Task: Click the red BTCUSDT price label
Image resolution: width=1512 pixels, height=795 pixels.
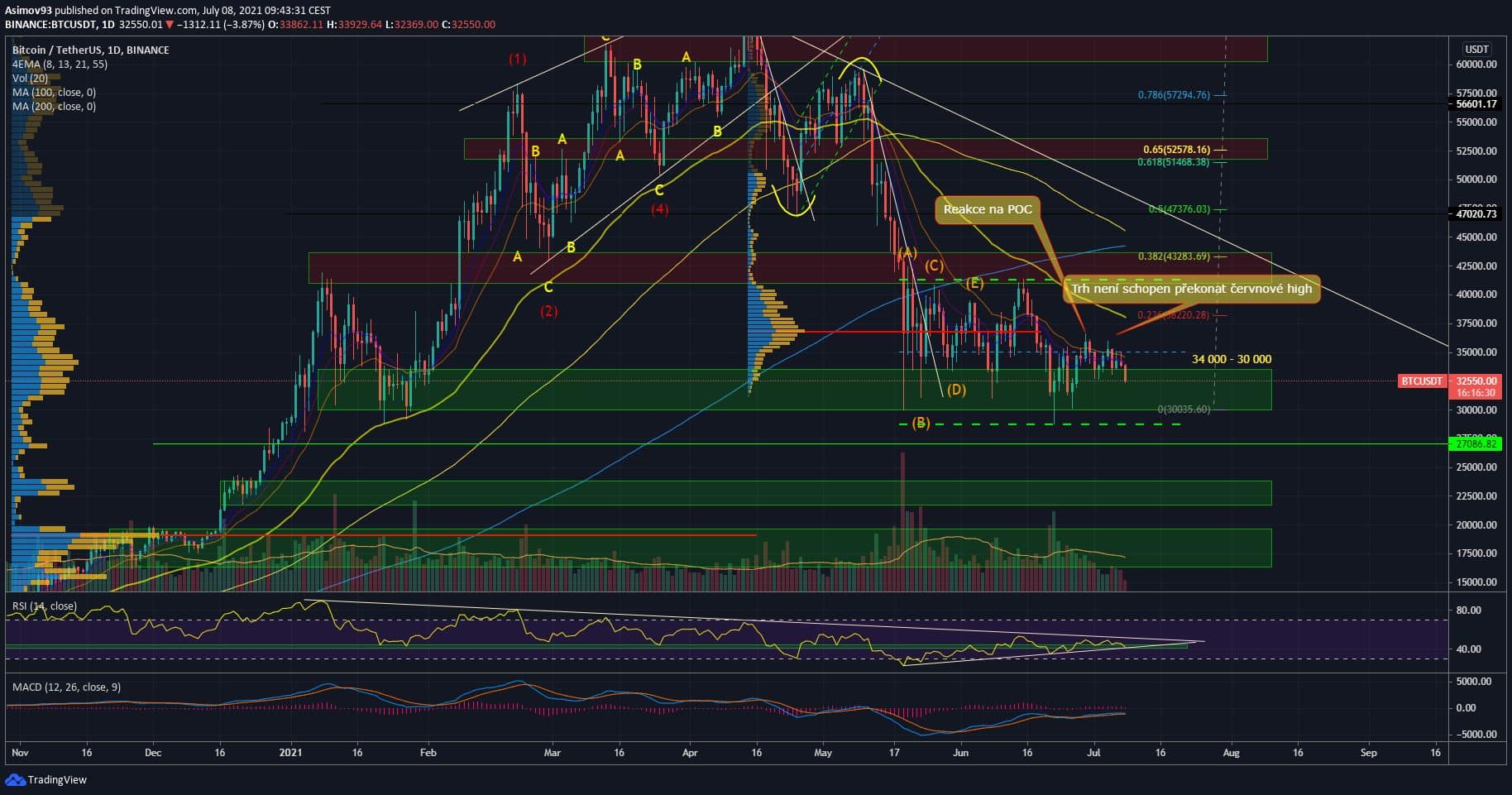Action: (1421, 381)
